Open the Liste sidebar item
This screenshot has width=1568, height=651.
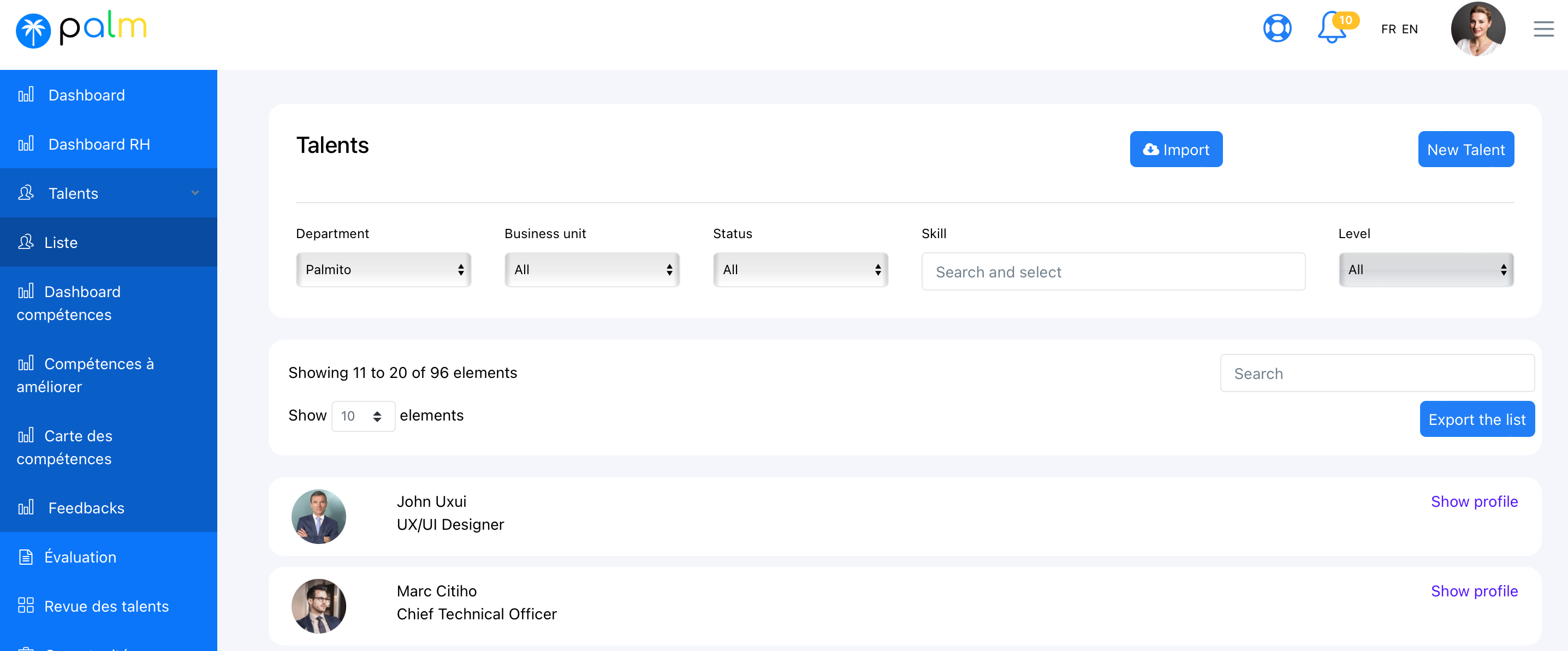click(x=61, y=242)
